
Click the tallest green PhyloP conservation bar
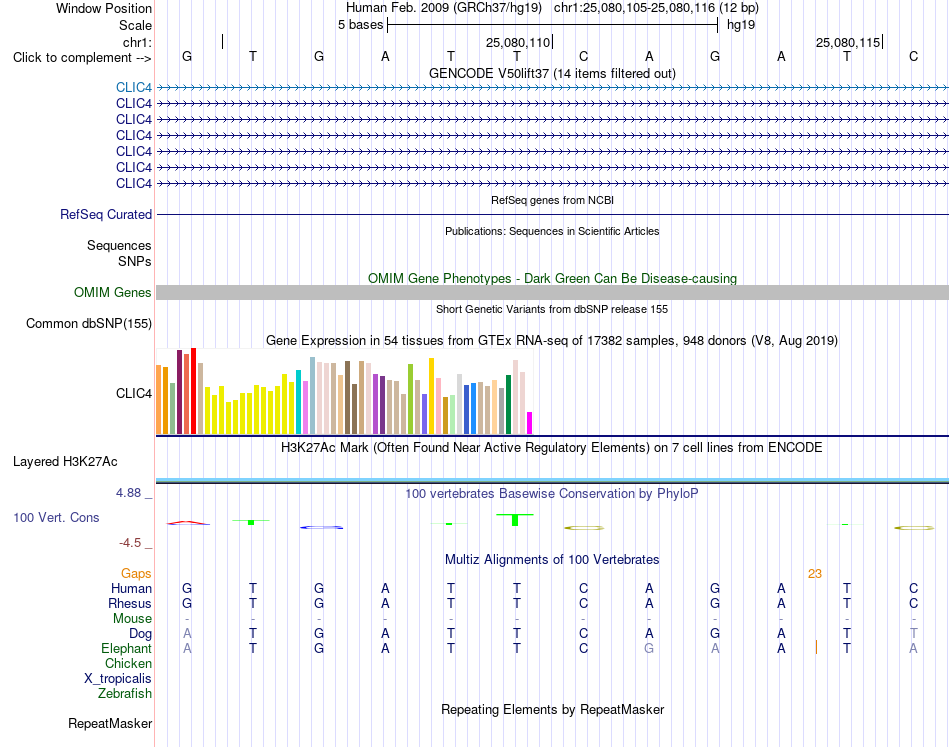pos(515,520)
